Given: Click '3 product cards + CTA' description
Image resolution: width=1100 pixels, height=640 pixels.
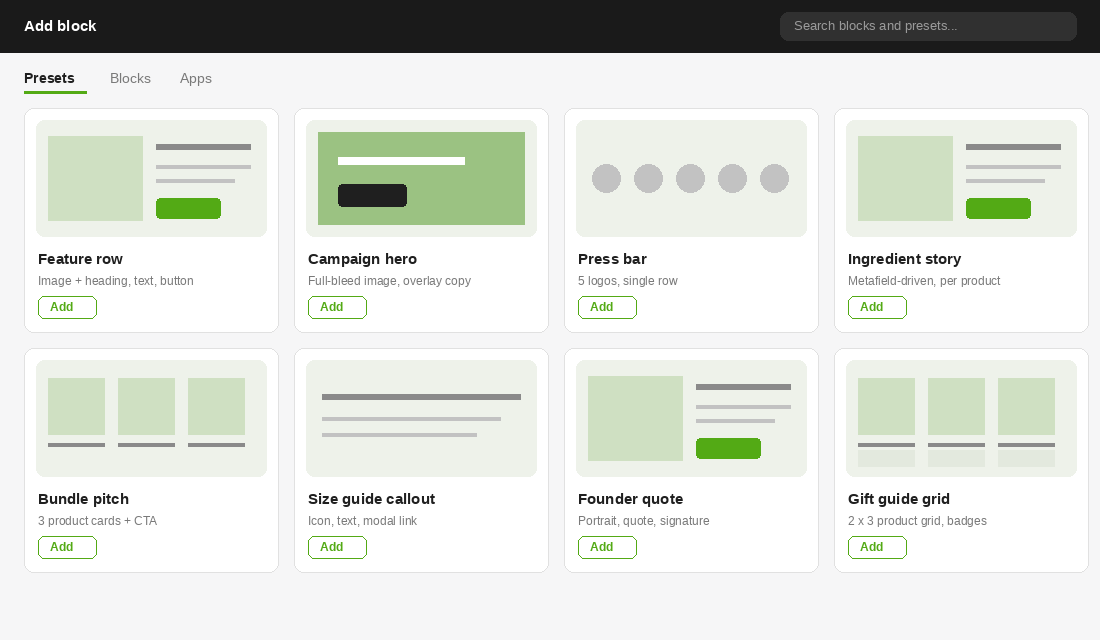Looking at the screenshot, I should click(x=98, y=521).
